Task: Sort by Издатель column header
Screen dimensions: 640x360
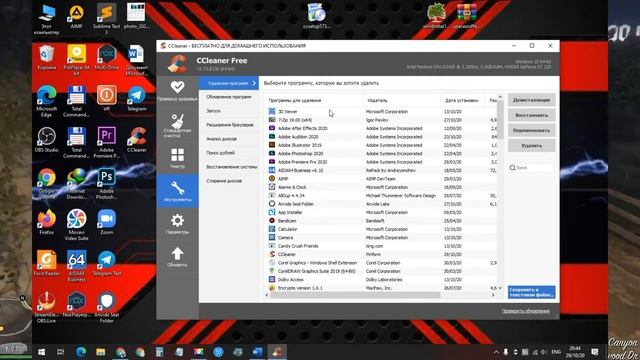Action: (x=401, y=100)
